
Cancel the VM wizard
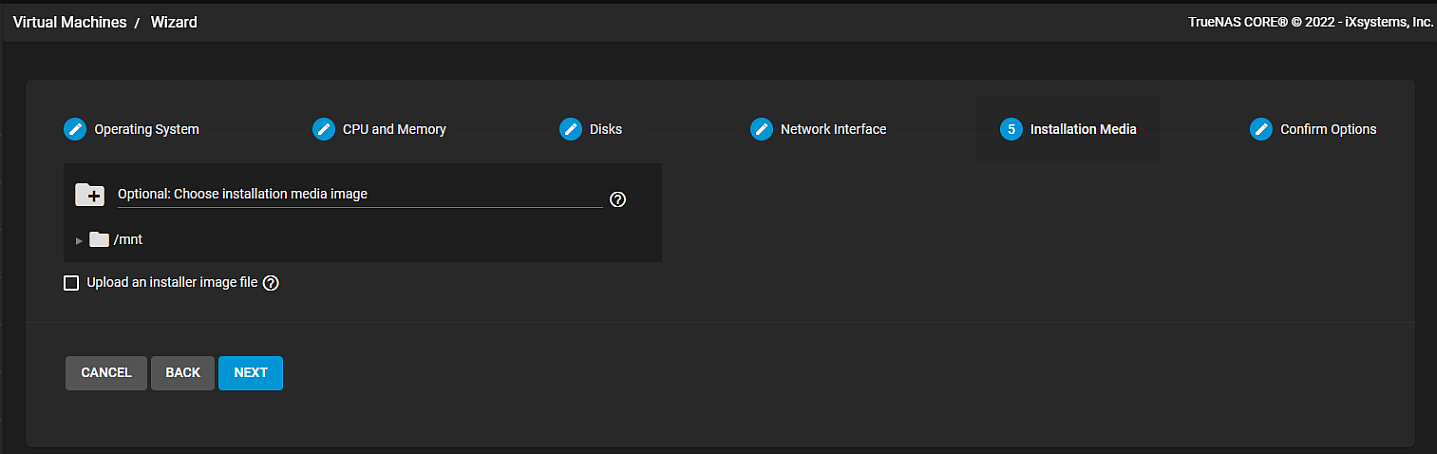[106, 372]
